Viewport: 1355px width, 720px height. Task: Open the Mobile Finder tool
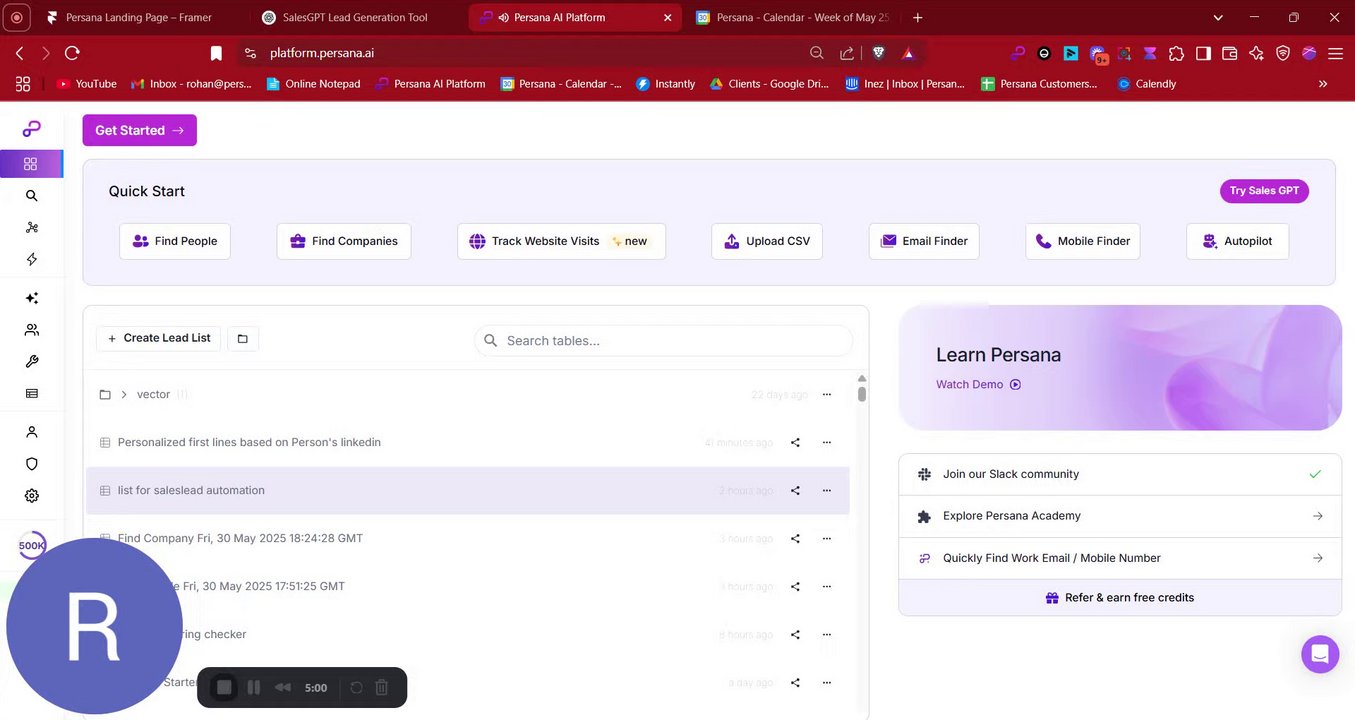1083,241
